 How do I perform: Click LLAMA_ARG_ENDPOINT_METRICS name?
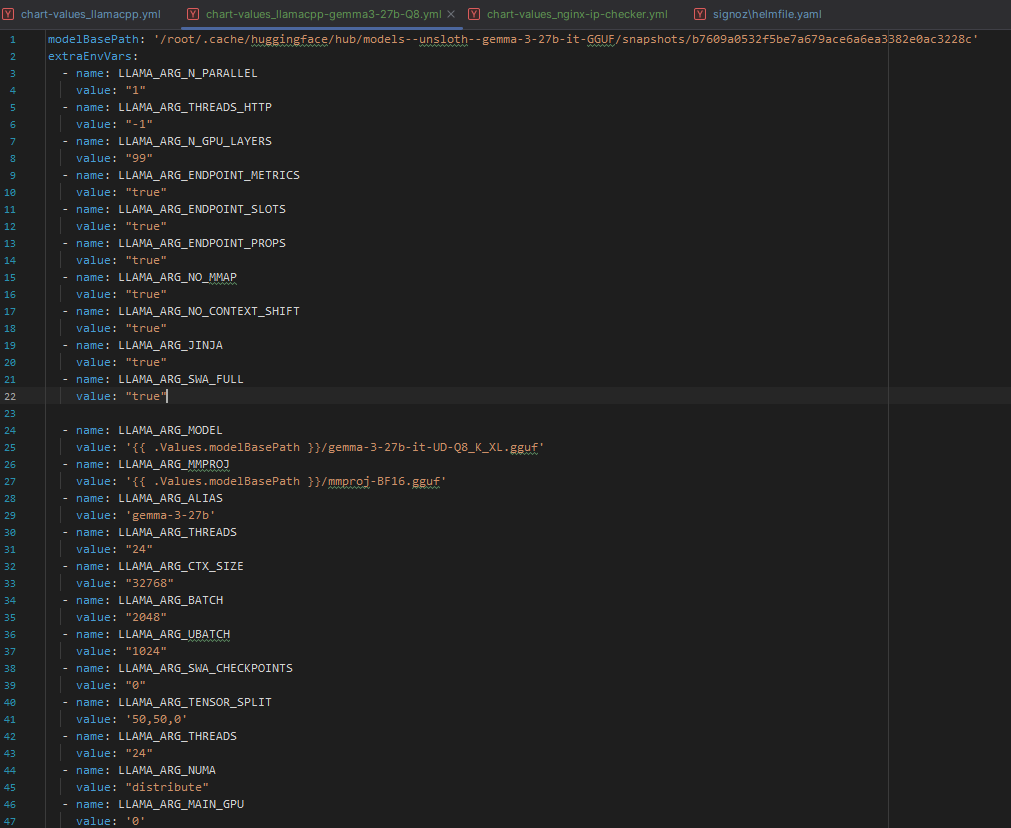pos(209,175)
